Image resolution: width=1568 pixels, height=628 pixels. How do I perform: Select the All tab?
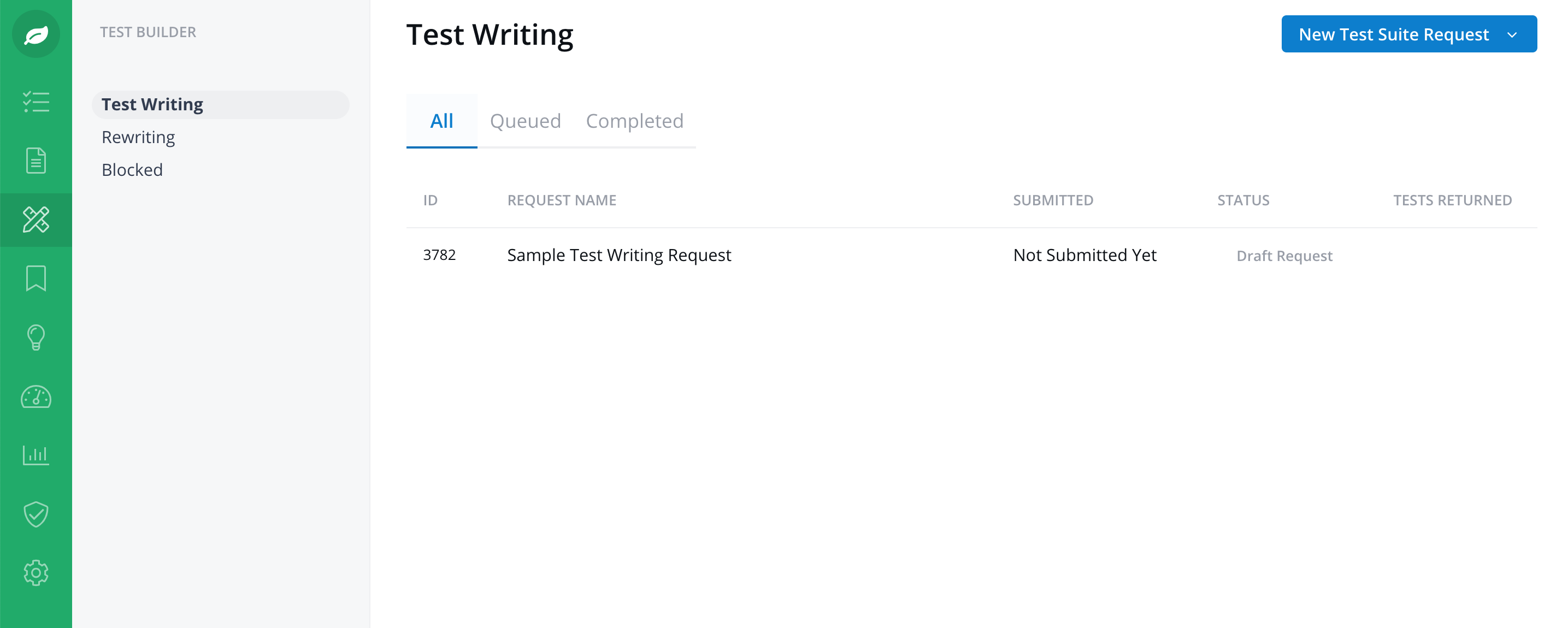pyautogui.click(x=441, y=121)
